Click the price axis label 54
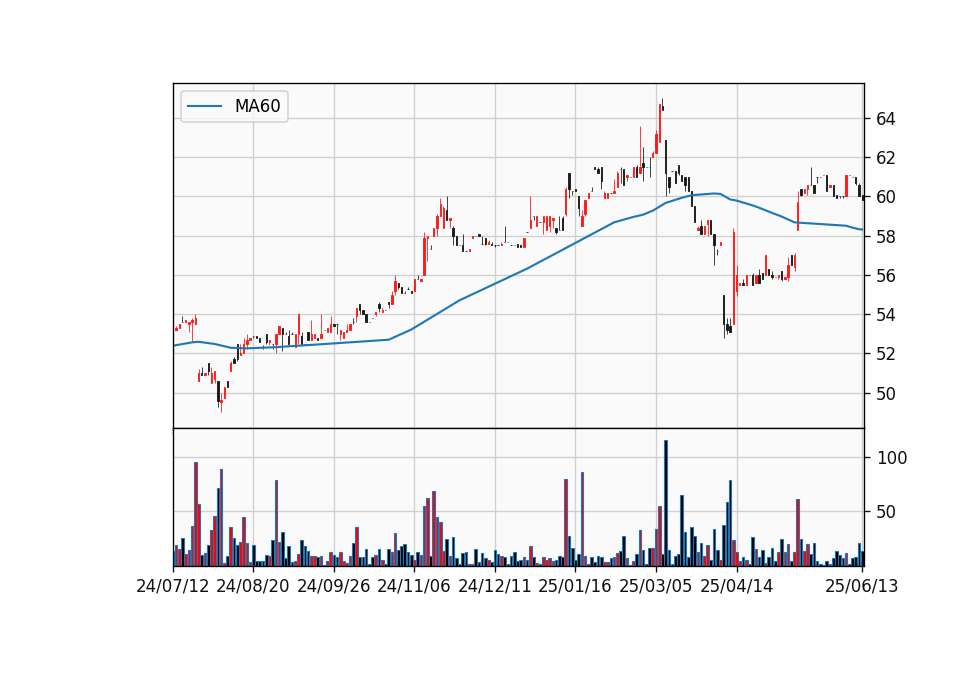 tap(885, 315)
